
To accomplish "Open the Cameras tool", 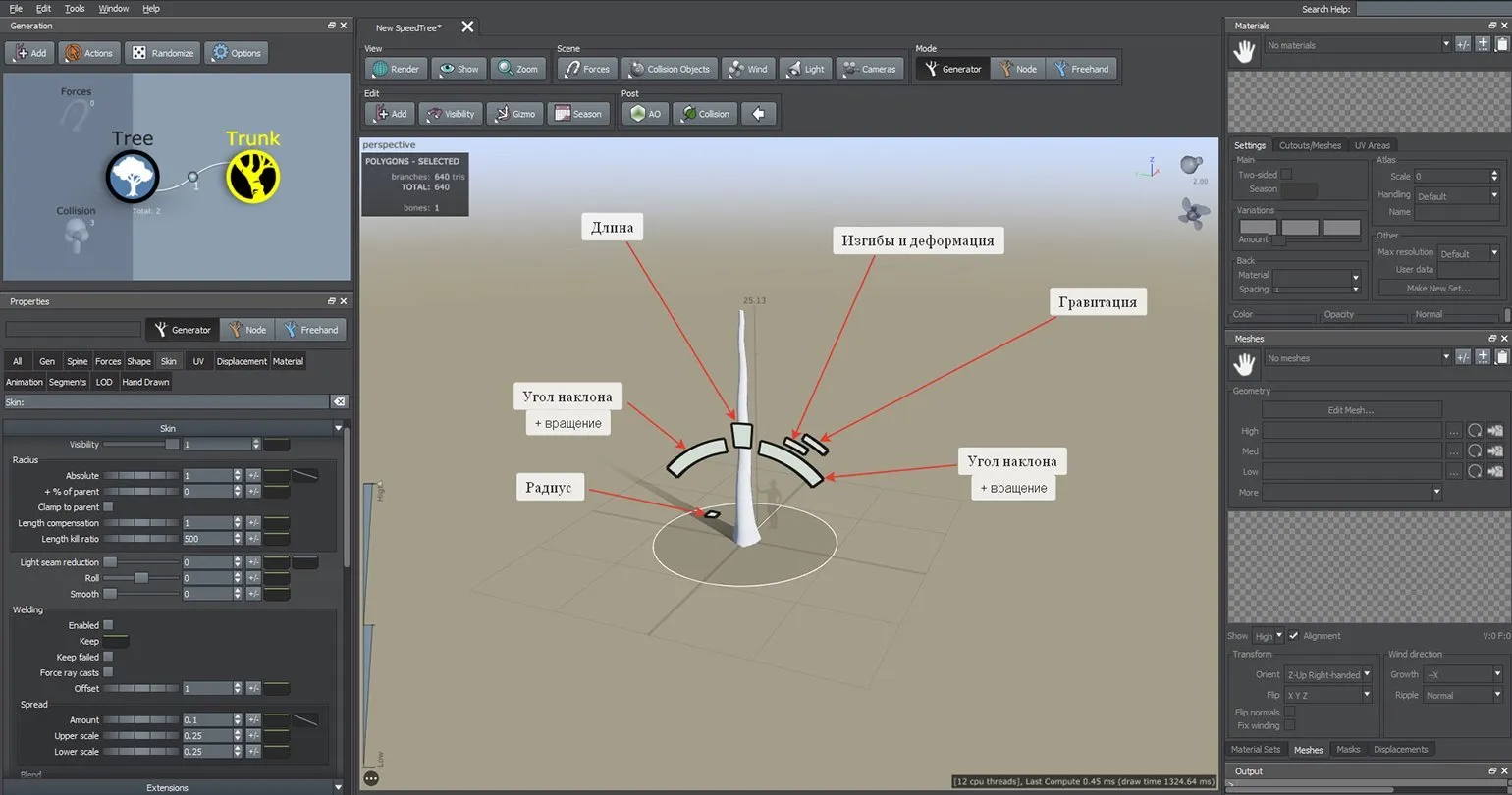I will click(868, 69).
